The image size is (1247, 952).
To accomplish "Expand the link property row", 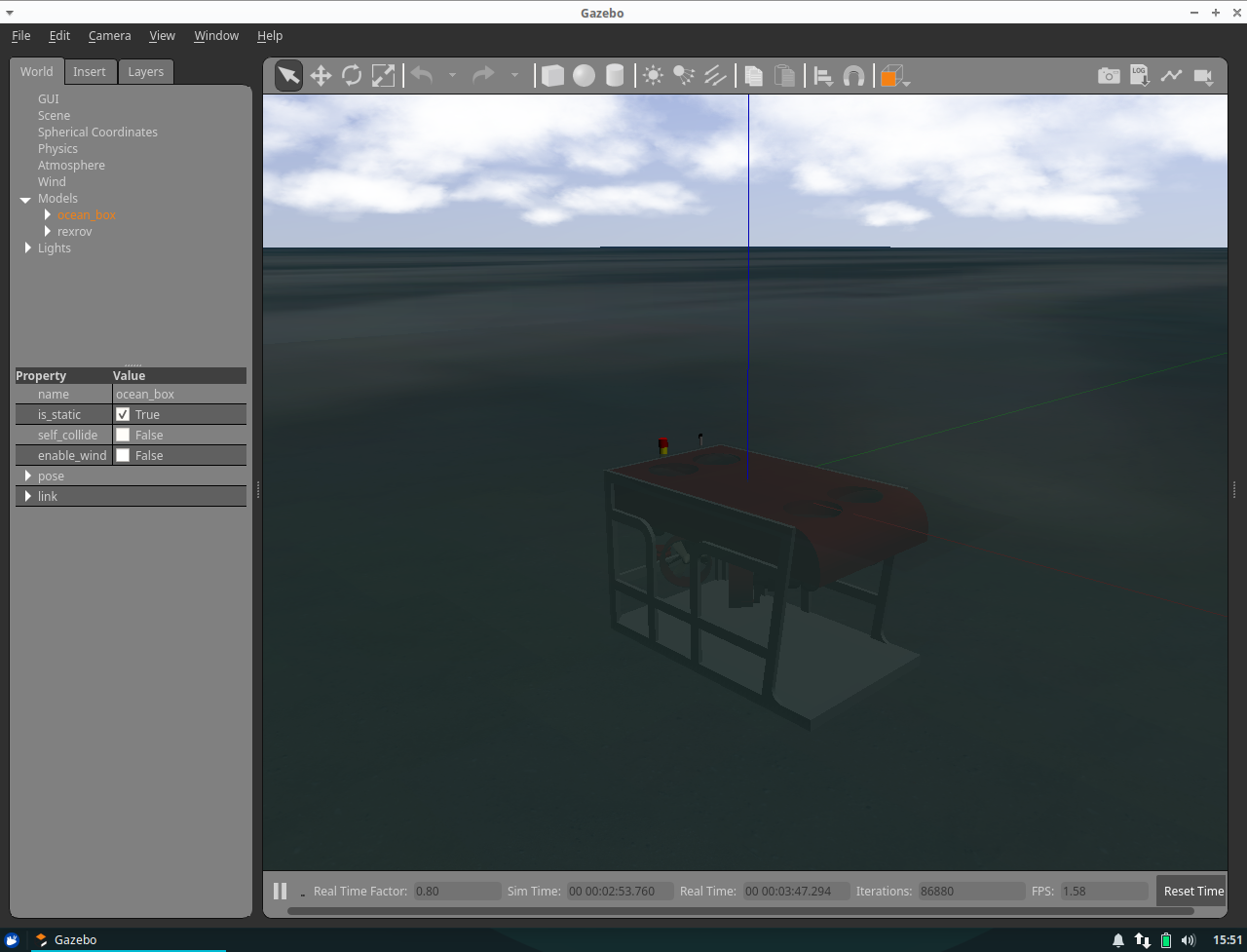I will (x=28, y=496).
